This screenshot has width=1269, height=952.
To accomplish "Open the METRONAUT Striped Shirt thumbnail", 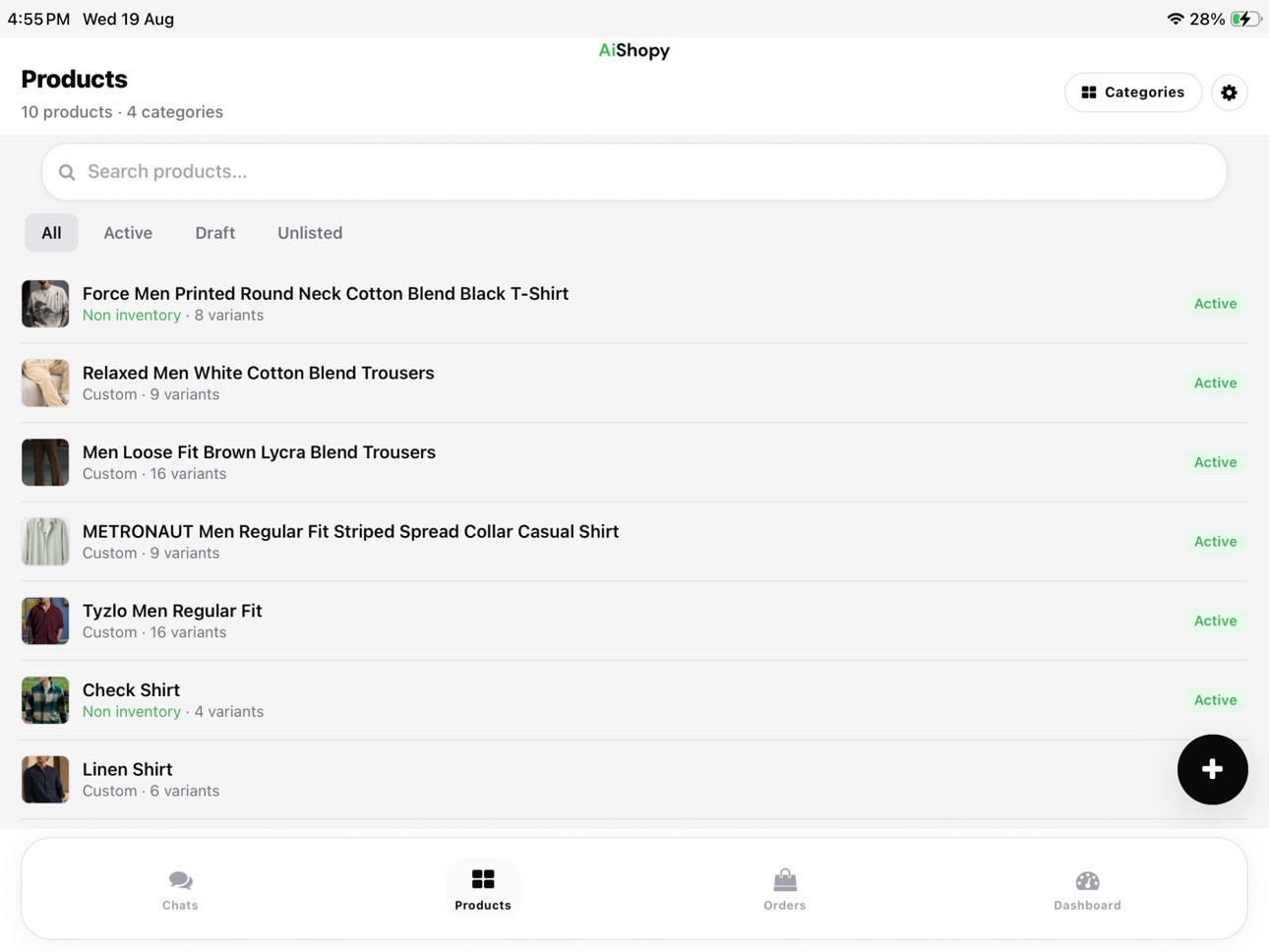I will tap(45, 542).
